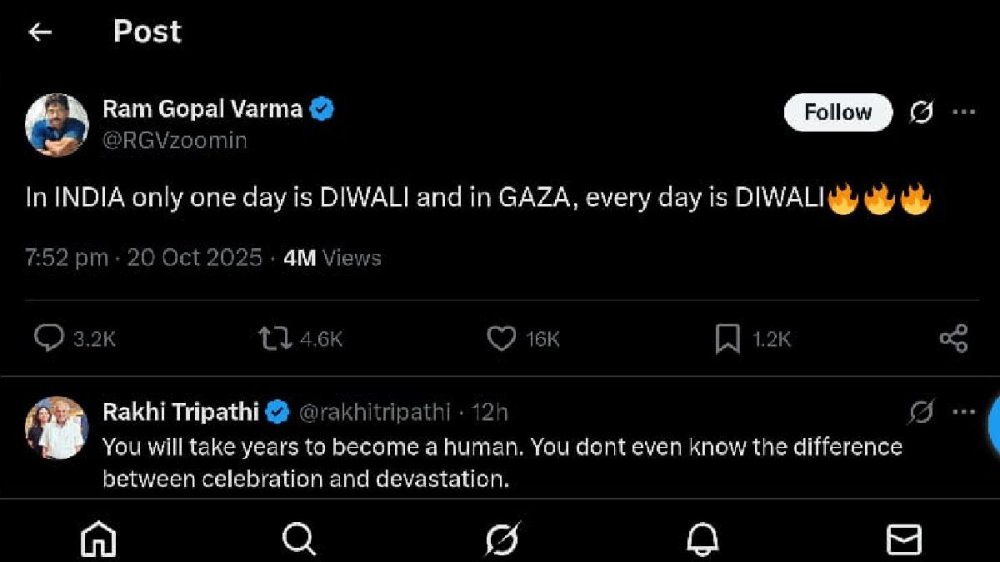Bookmark the Diwali post
The width and height of the screenshot is (1000, 562).
727,339
